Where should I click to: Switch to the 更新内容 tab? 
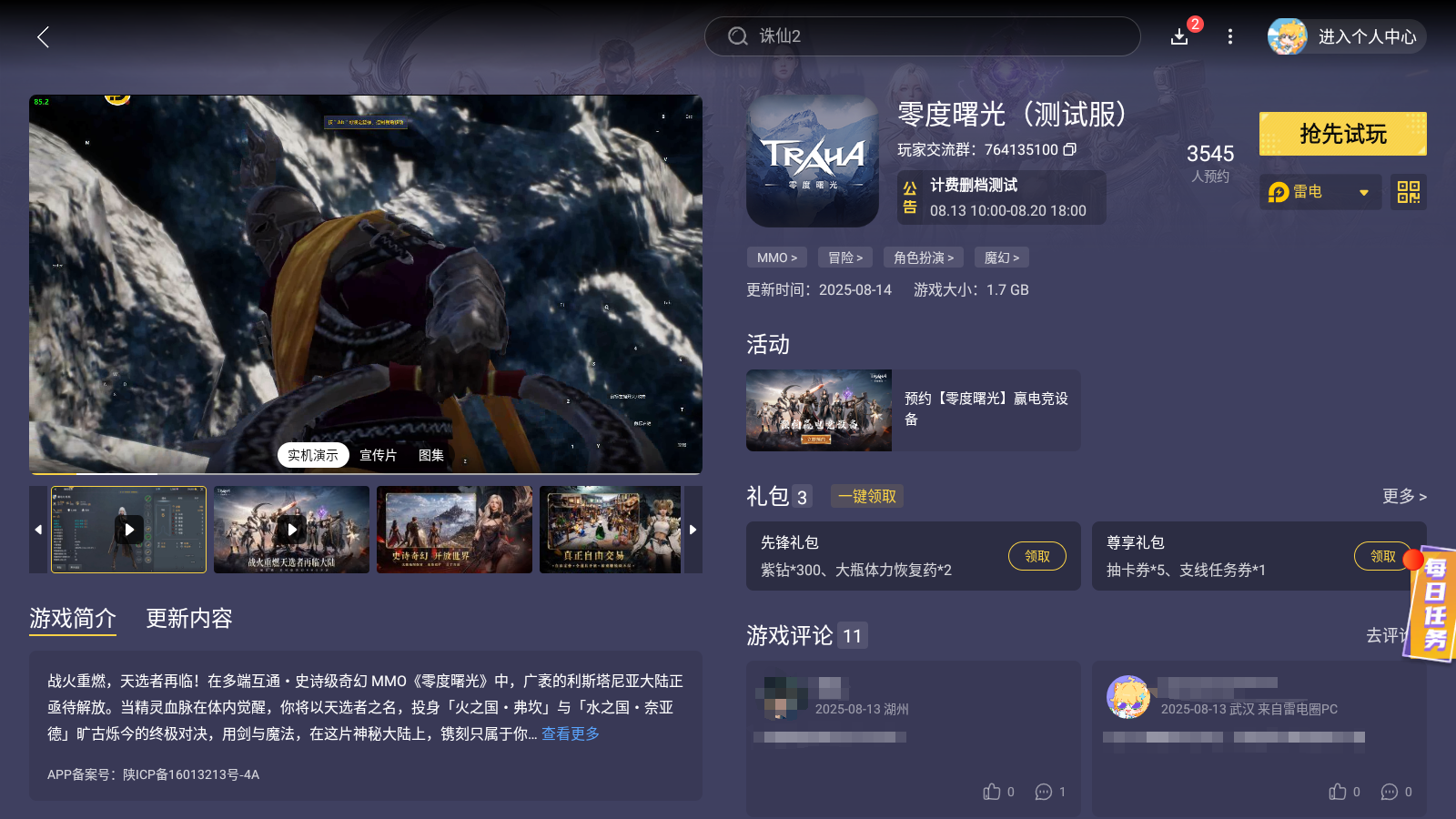(189, 619)
